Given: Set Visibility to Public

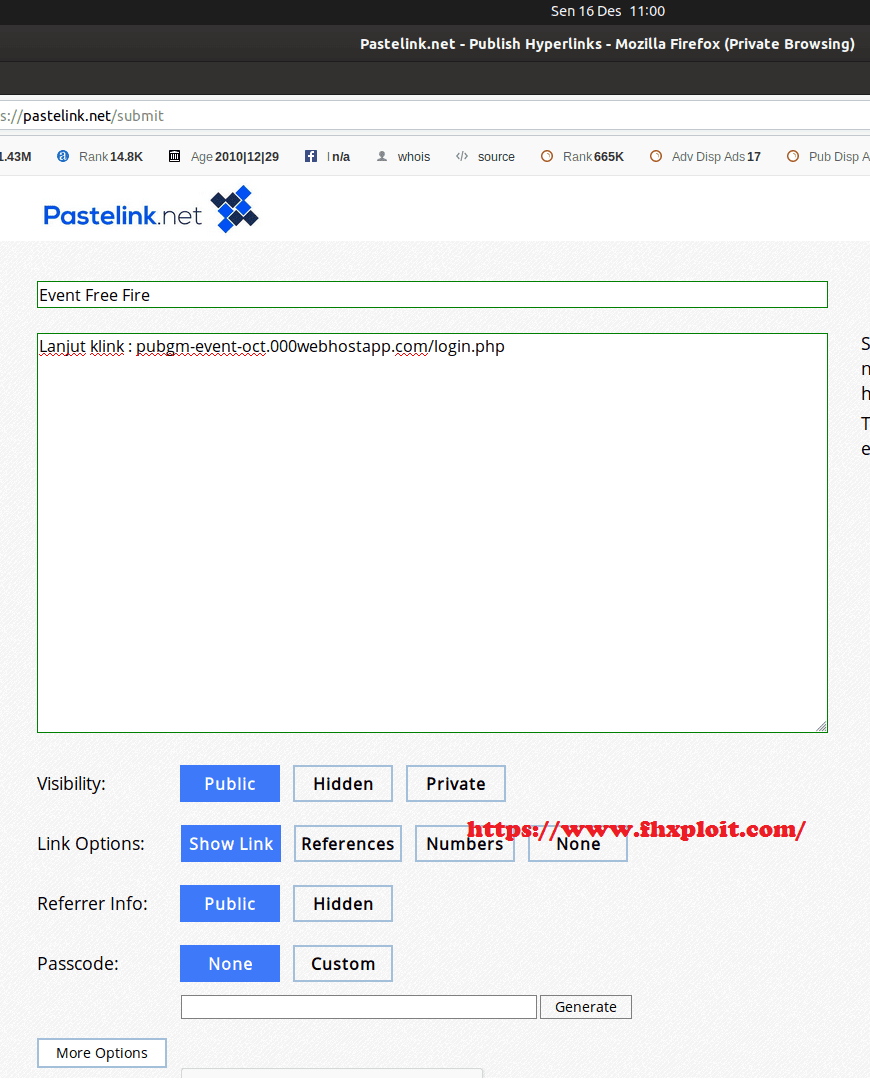Looking at the screenshot, I should [x=230, y=784].
